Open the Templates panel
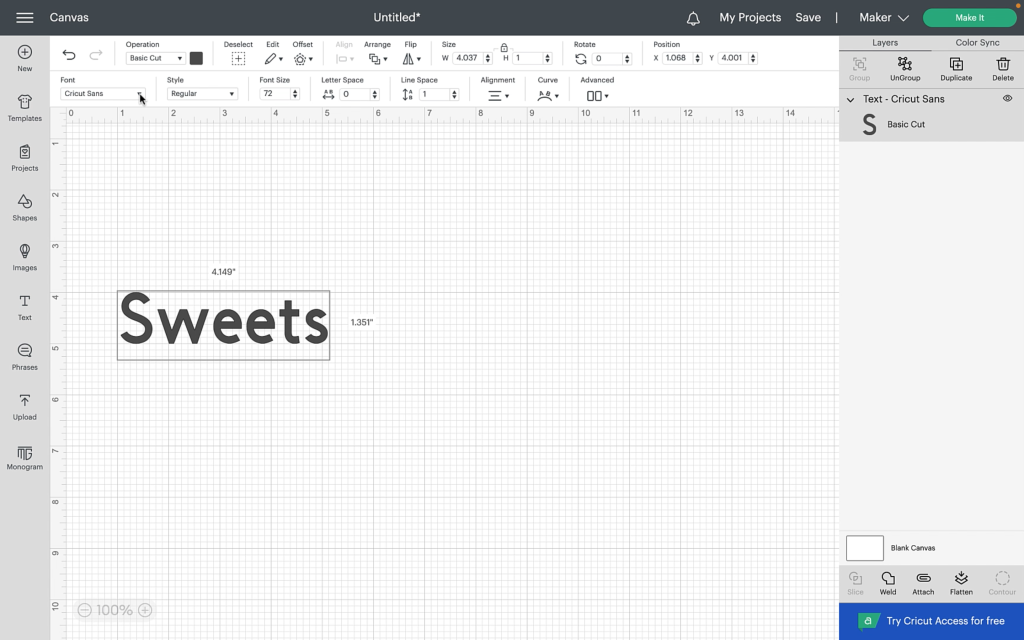Image resolution: width=1024 pixels, height=640 pixels. pos(25,107)
